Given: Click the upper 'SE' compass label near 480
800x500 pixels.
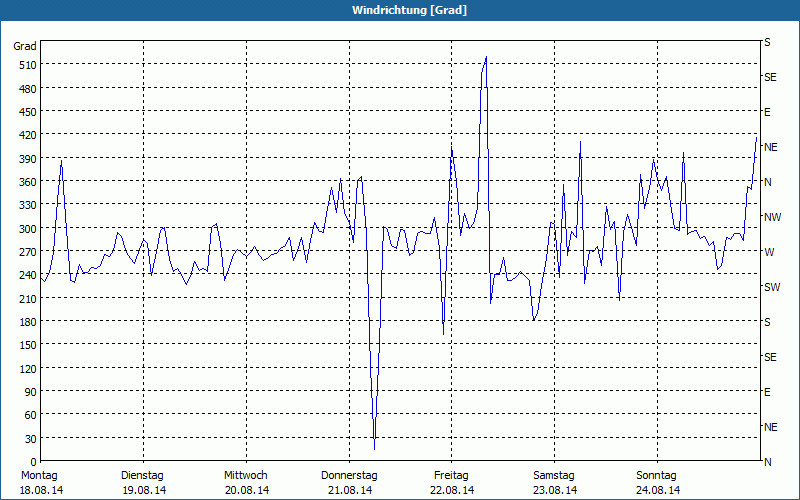Looking at the screenshot, I should coord(770,77).
